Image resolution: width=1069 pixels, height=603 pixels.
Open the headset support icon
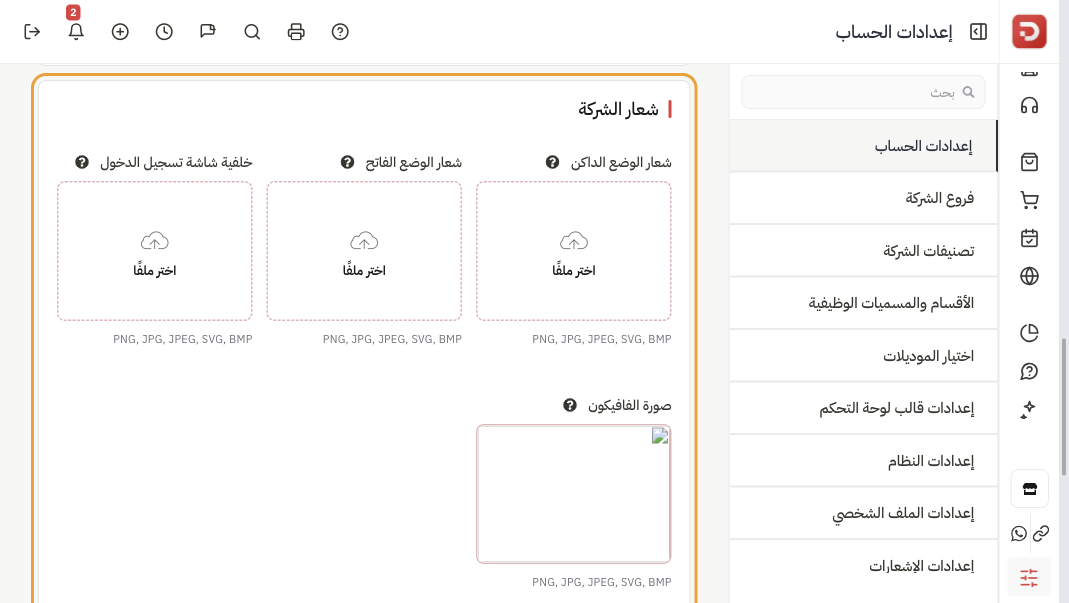(x=1029, y=106)
